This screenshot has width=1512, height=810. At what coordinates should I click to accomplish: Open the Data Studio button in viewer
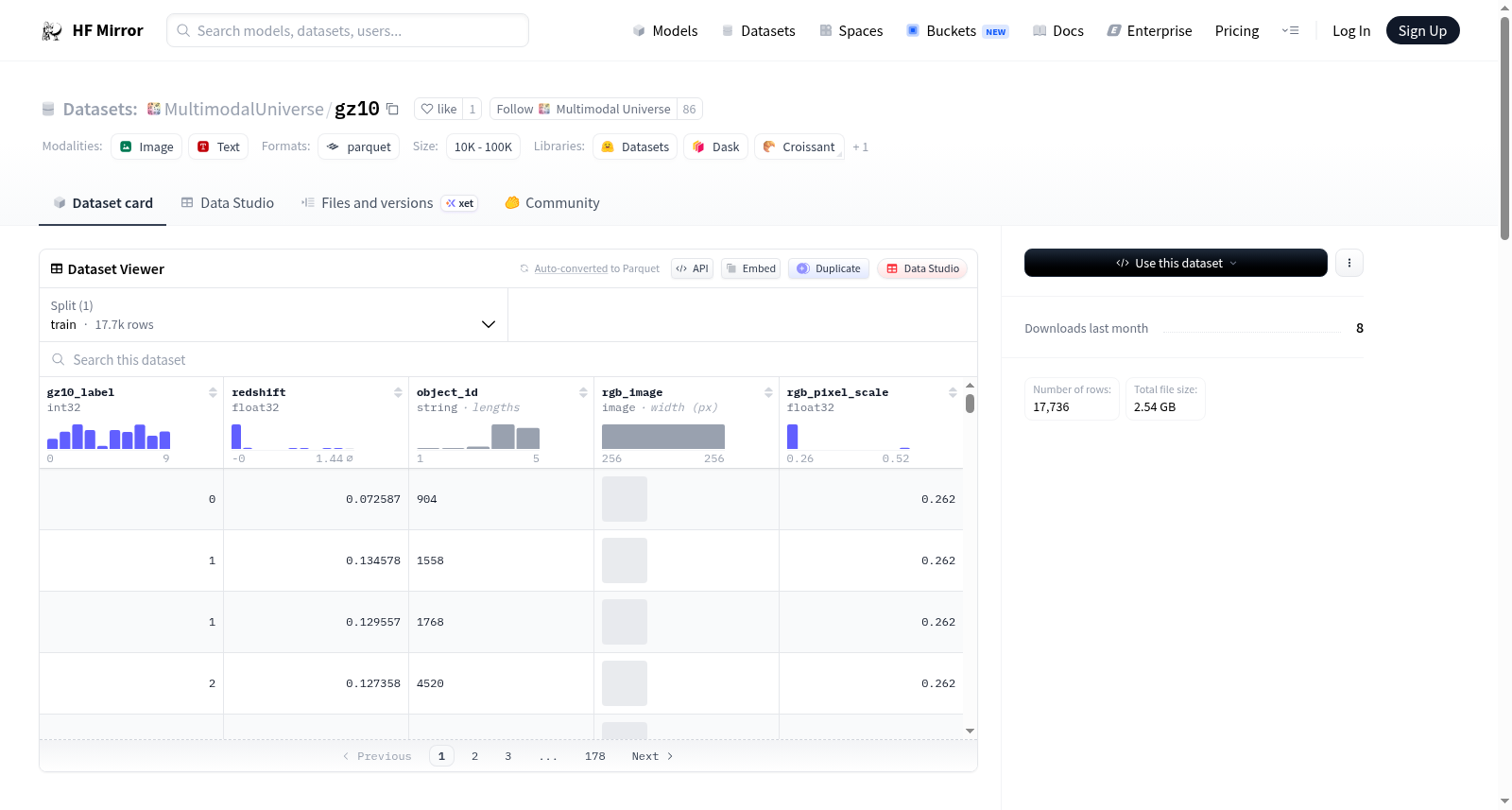pyautogui.click(x=922, y=268)
